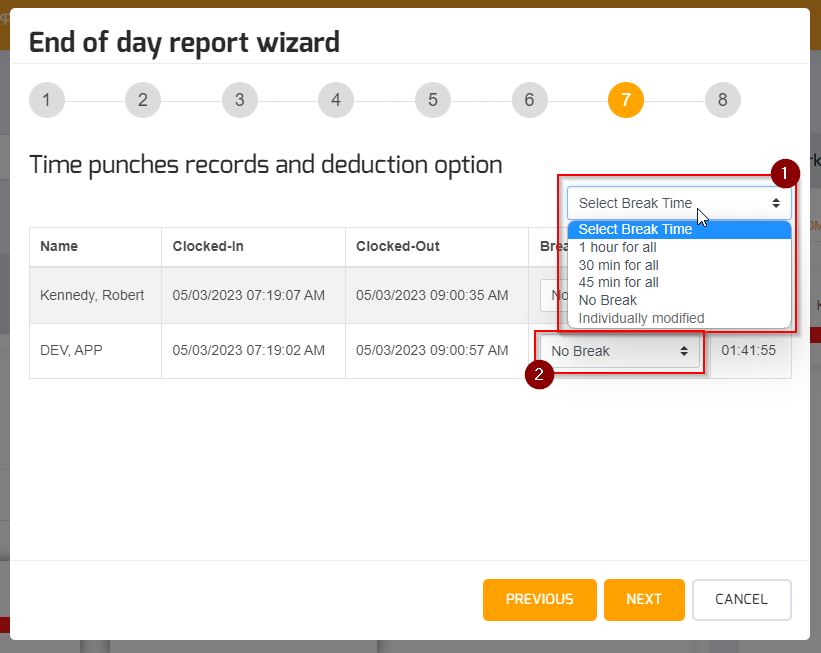Choose '1 hour for all' option
The image size is (821, 653).
click(x=618, y=247)
